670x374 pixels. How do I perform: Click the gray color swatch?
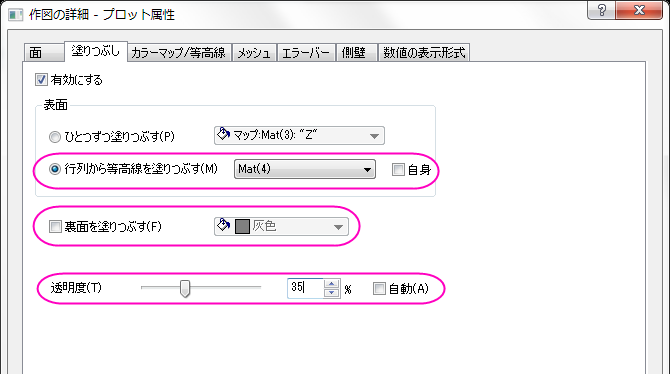[x=242, y=226]
